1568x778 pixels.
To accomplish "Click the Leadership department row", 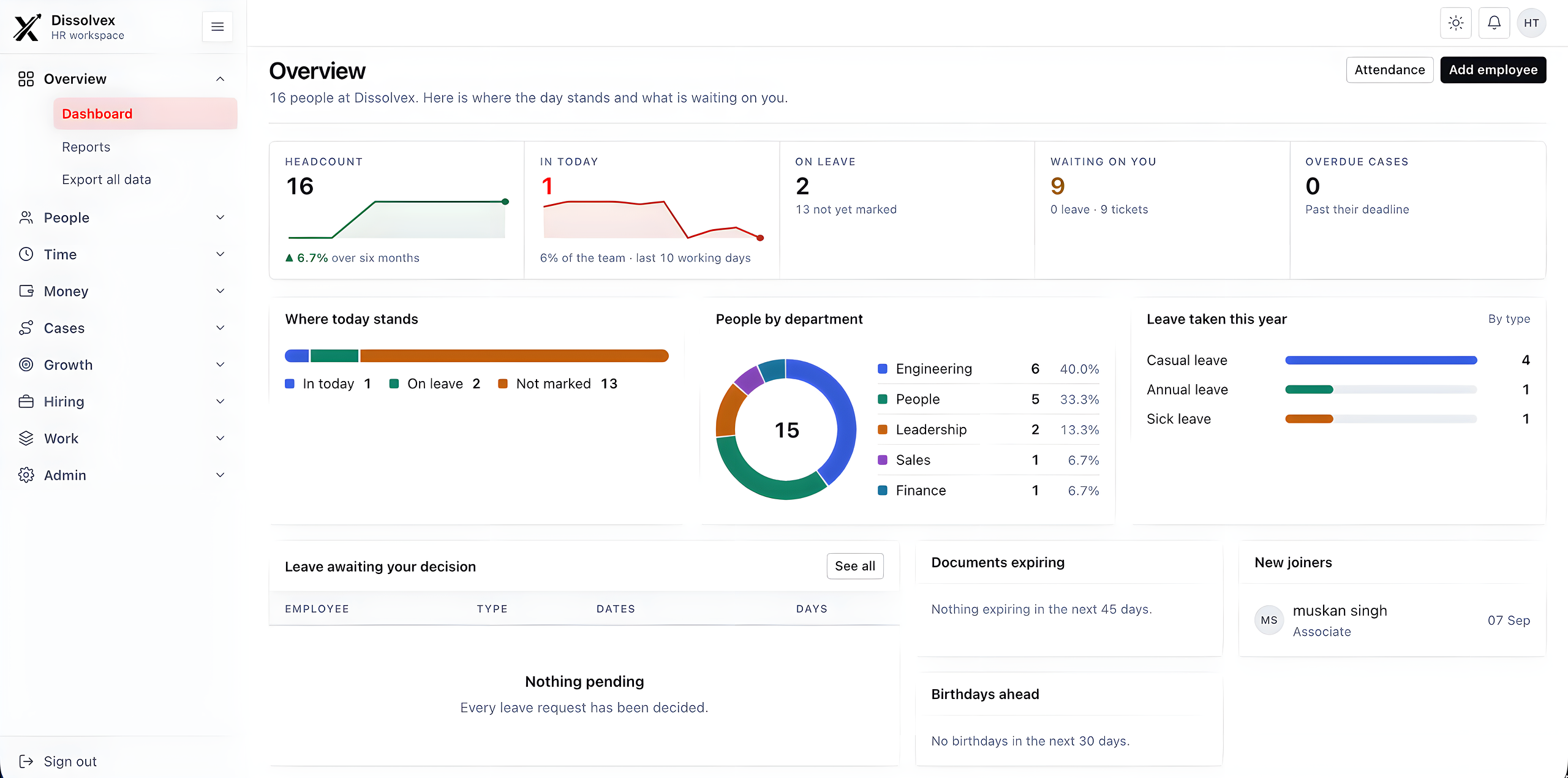I will pos(989,429).
